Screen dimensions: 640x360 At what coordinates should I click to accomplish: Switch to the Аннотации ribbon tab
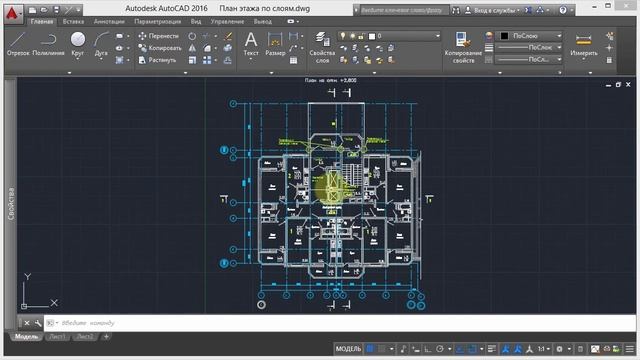pyautogui.click(x=109, y=21)
